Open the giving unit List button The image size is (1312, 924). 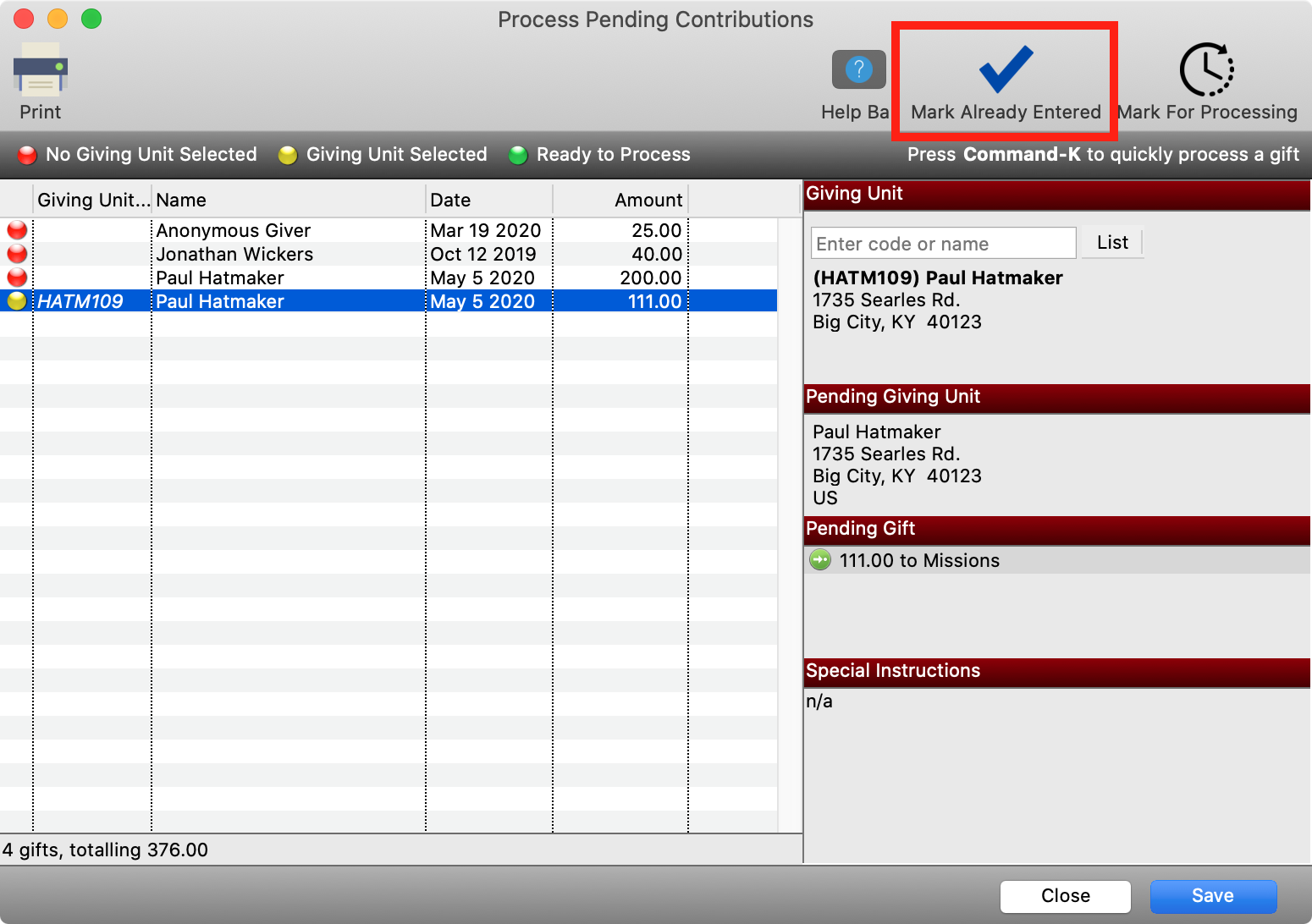(x=1112, y=243)
